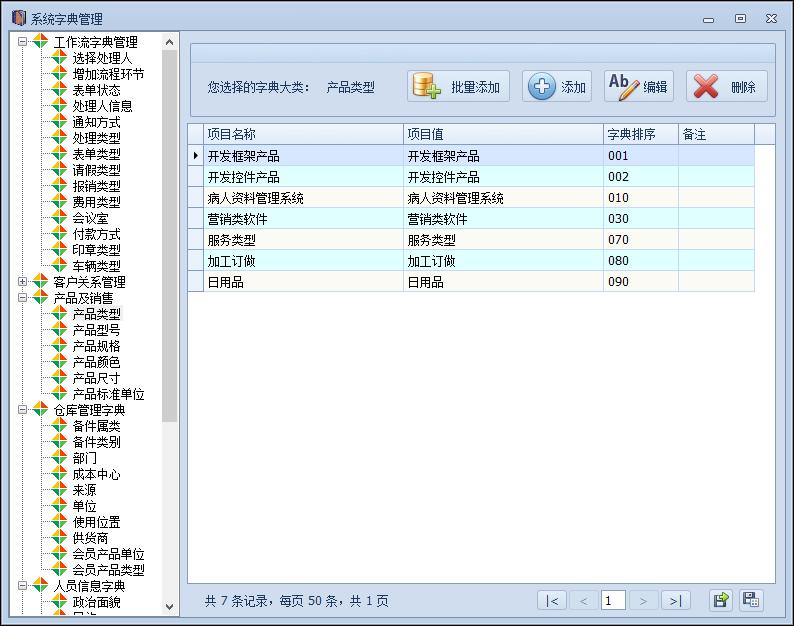Viewport: 794px width, 626px height.
Task: Click sort value 070 cell
Action: (x=641, y=240)
